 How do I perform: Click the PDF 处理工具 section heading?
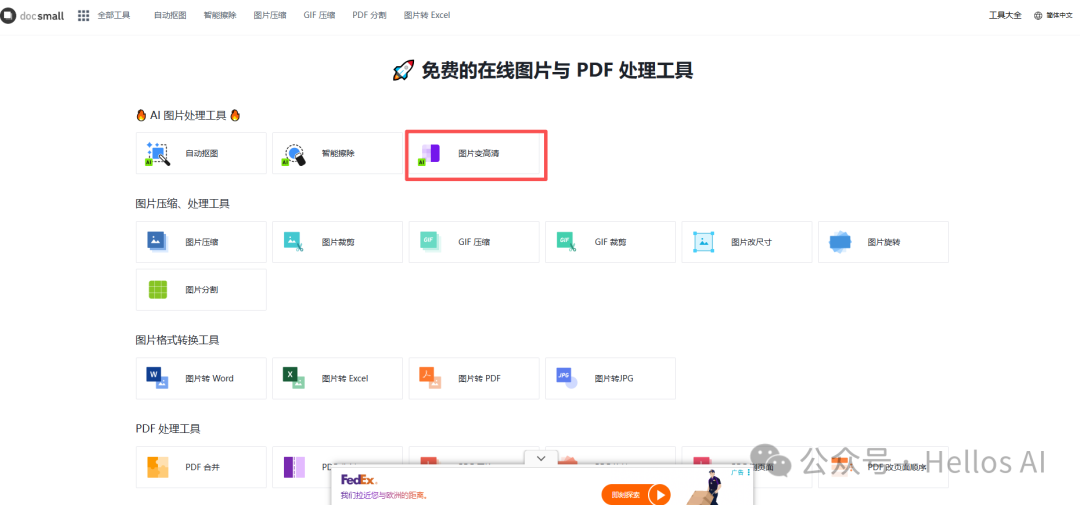(168, 429)
